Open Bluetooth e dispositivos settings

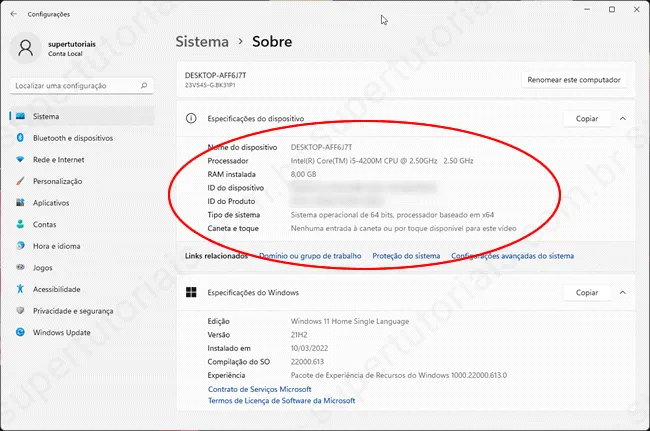coord(82,138)
